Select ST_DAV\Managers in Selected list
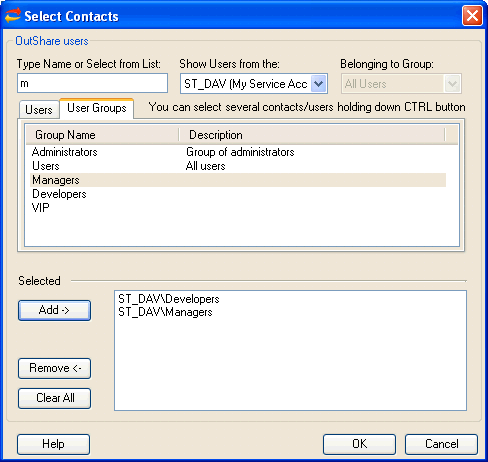The width and height of the screenshot is (488, 462). 165,312
